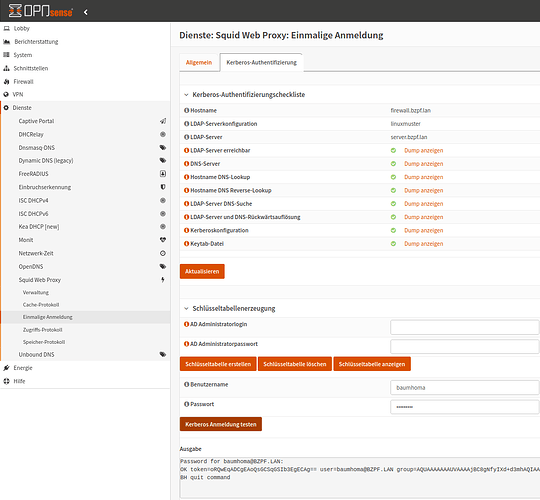Expand the Energie menu

click(23, 368)
